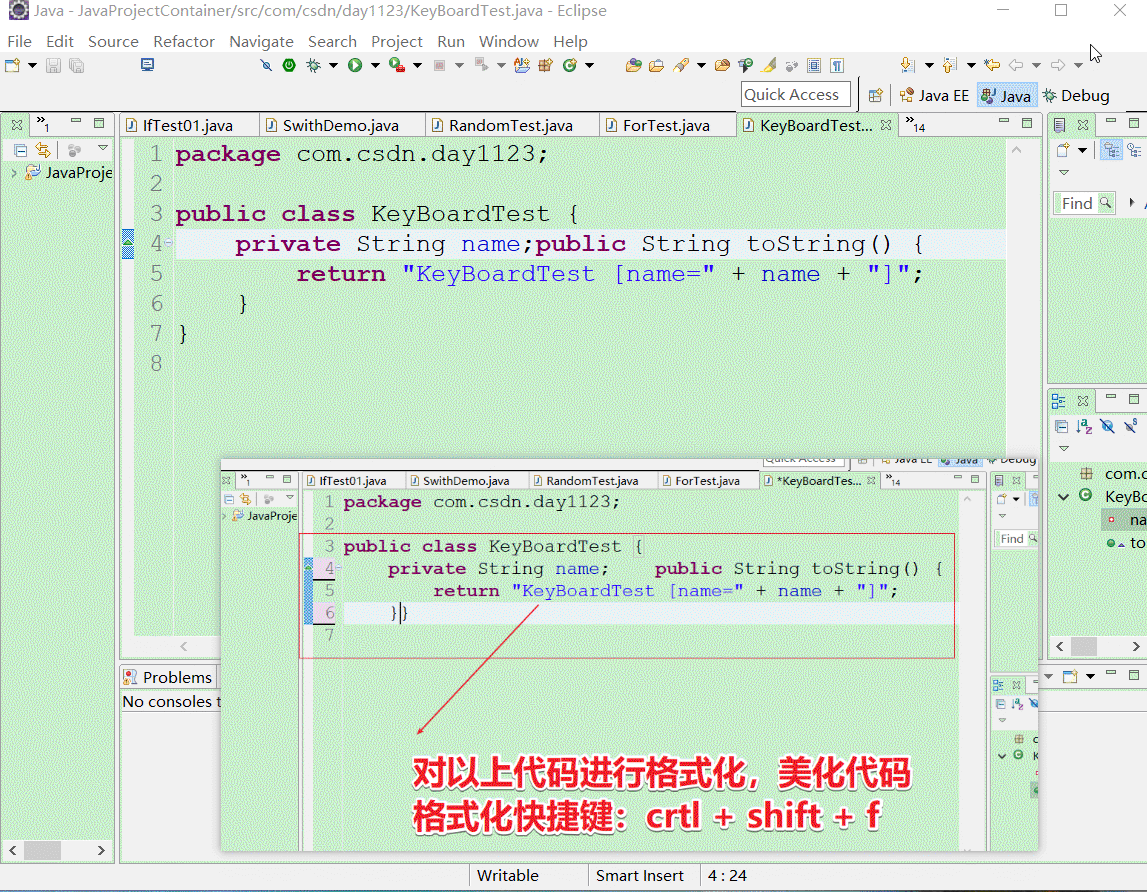This screenshot has height=892, width=1147.
Task: Open the Navigate menu
Action: pyautogui.click(x=261, y=42)
